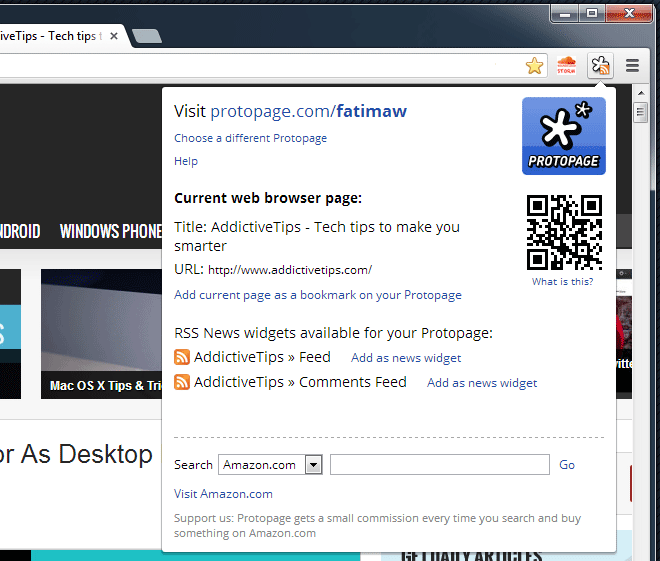Click the QR code image
Viewport: 660px width, 561px height.
click(x=564, y=232)
